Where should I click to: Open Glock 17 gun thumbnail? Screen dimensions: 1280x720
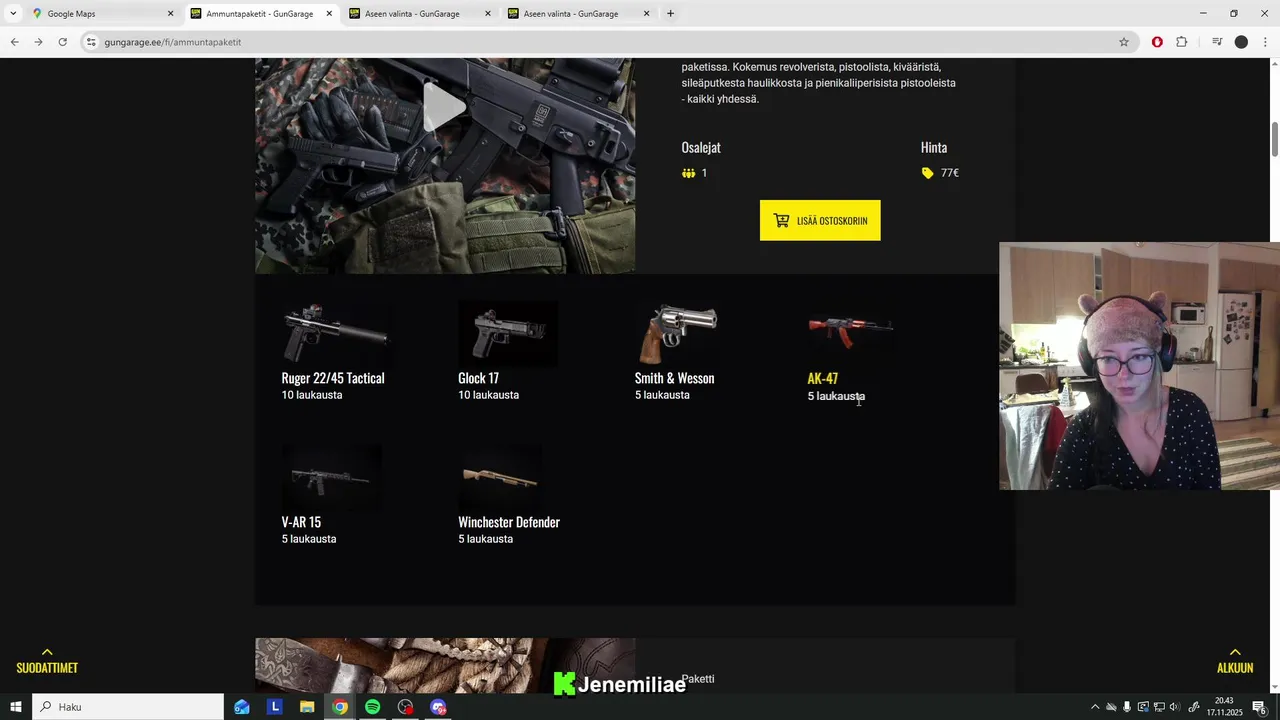pos(508,334)
